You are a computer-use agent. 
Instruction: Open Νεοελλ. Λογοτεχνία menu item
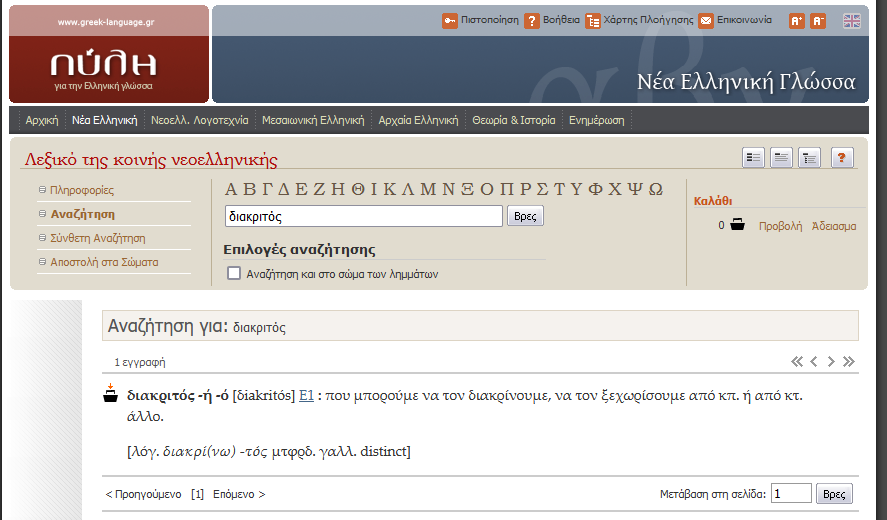click(x=200, y=121)
